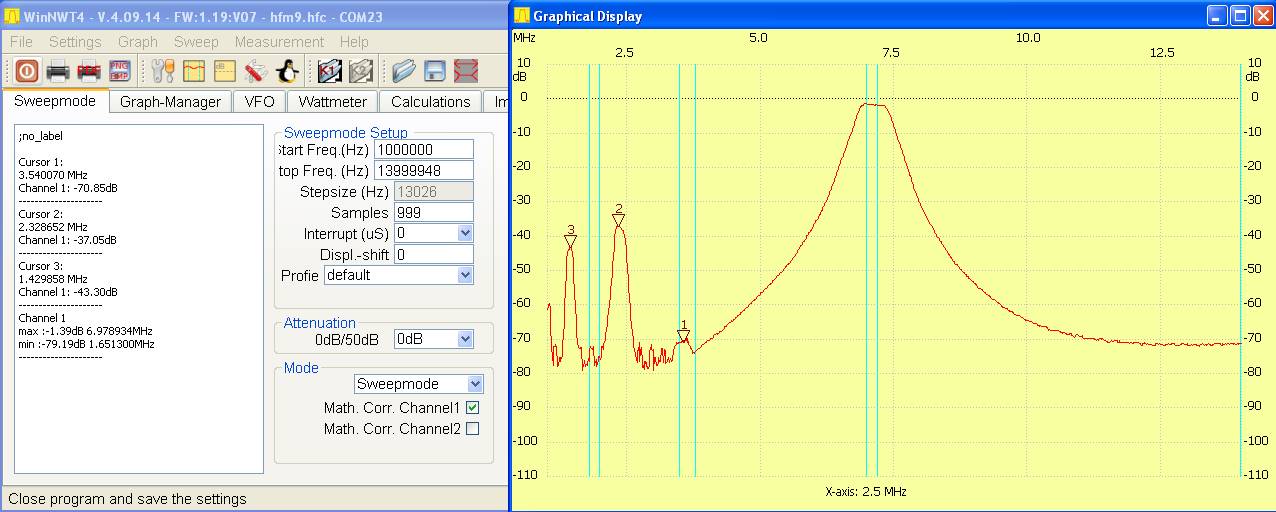Enable Math. Corr. Channel2 checkbox
Screen dimensions: 1276x512
(473, 429)
